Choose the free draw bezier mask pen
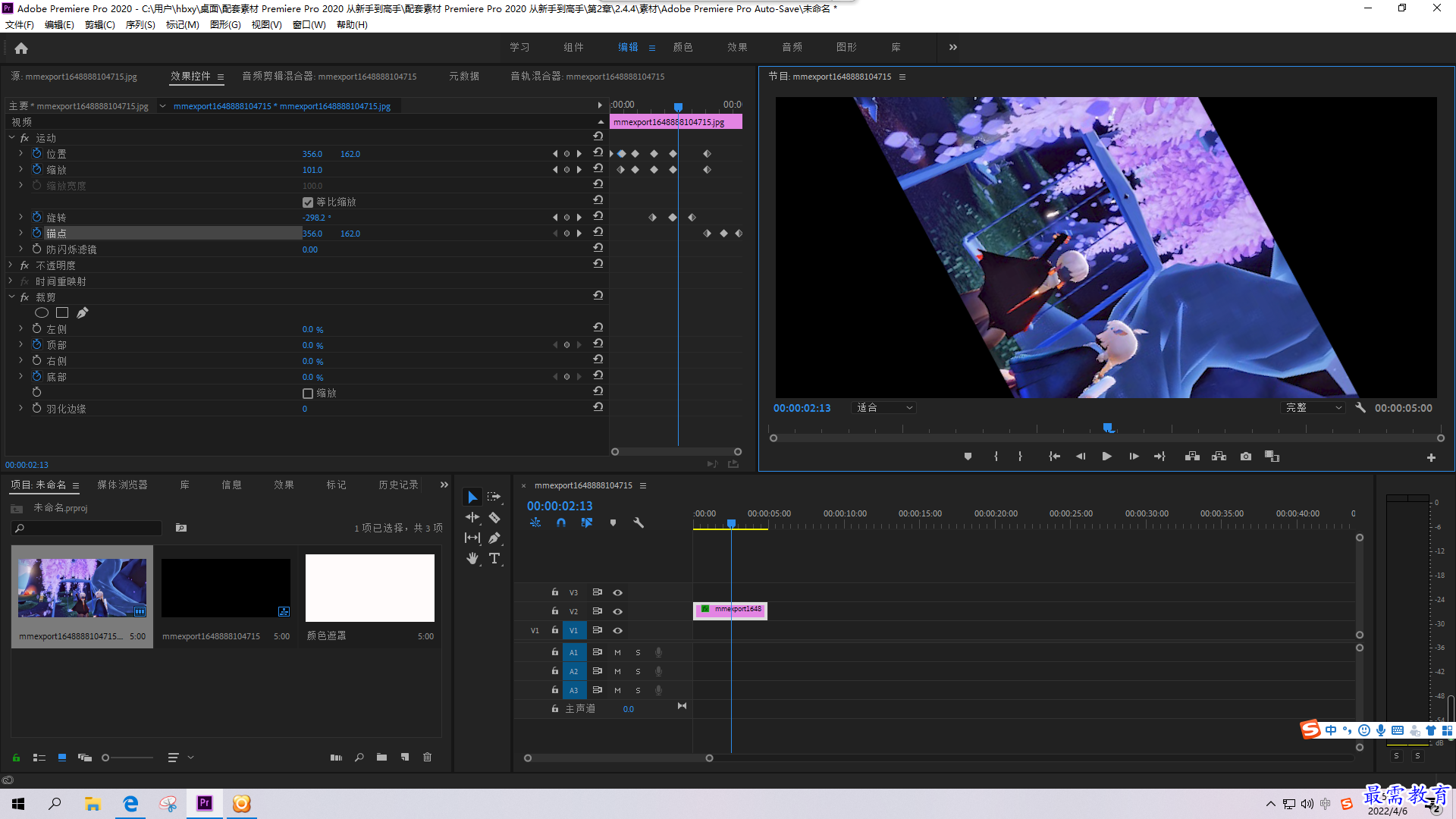The width and height of the screenshot is (1456, 819). pos(83,312)
